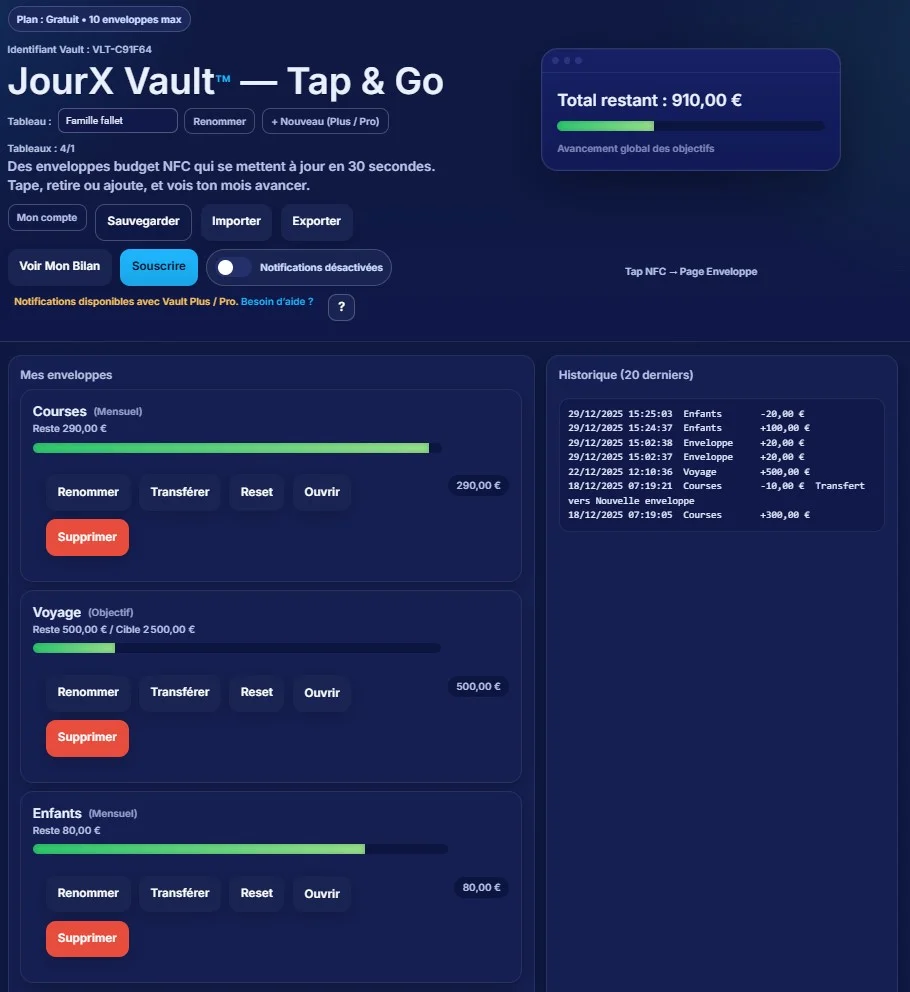Image resolution: width=910 pixels, height=992 pixels.
Task: Rename the Enfants envelope
Action: [x=88, y=893]
